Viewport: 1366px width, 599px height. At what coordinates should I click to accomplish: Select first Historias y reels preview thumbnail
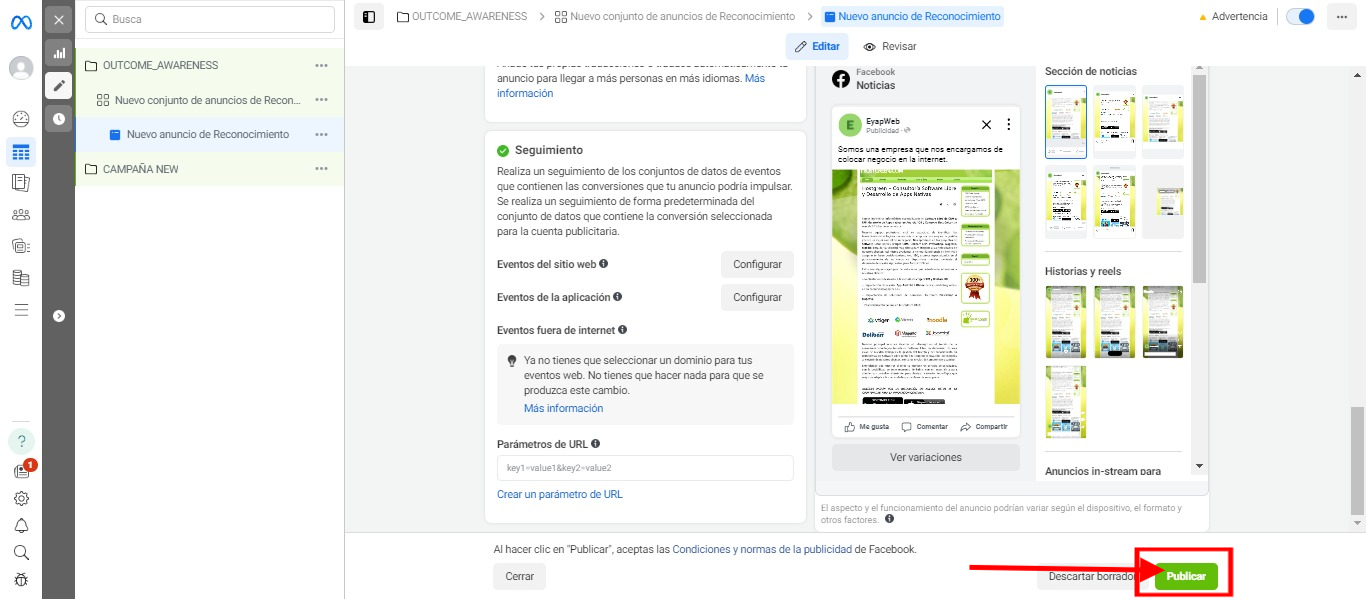click(1065, 321)
